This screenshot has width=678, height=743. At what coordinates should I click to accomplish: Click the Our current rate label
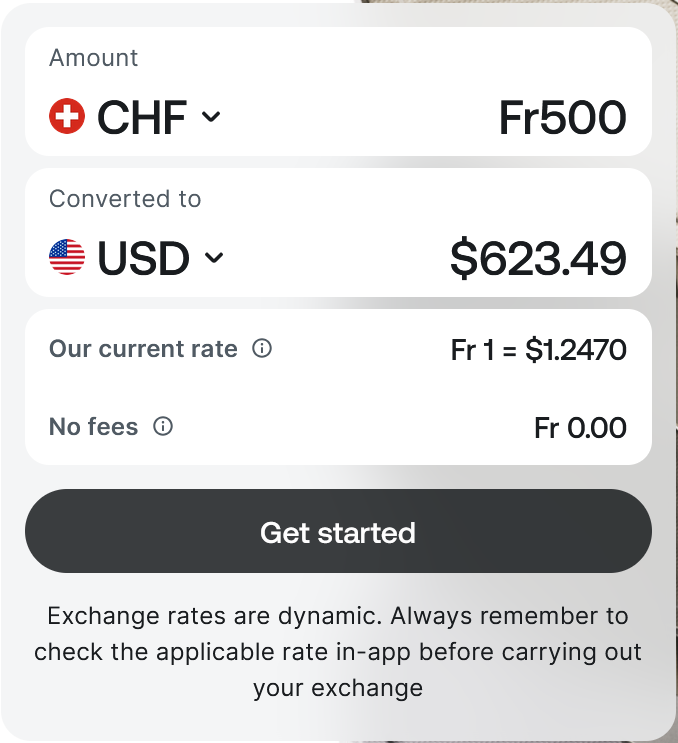point(143,349)
